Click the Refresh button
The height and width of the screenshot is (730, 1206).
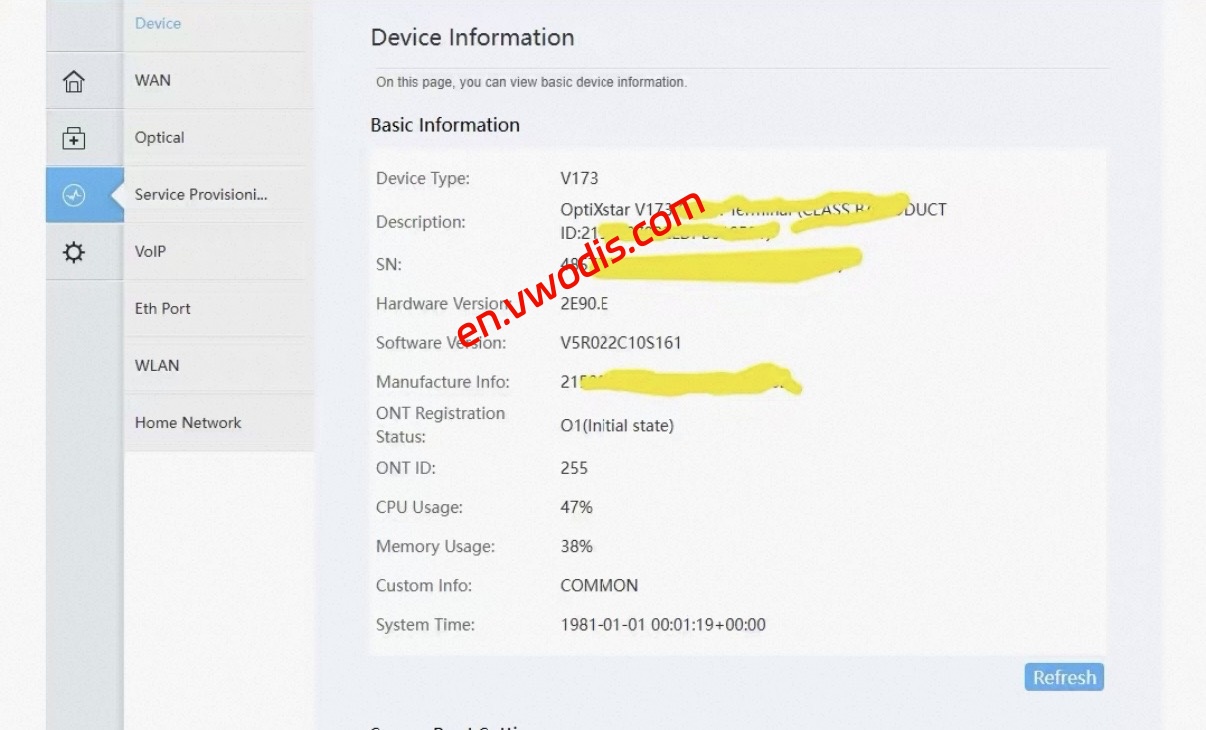click(1064, 677)
